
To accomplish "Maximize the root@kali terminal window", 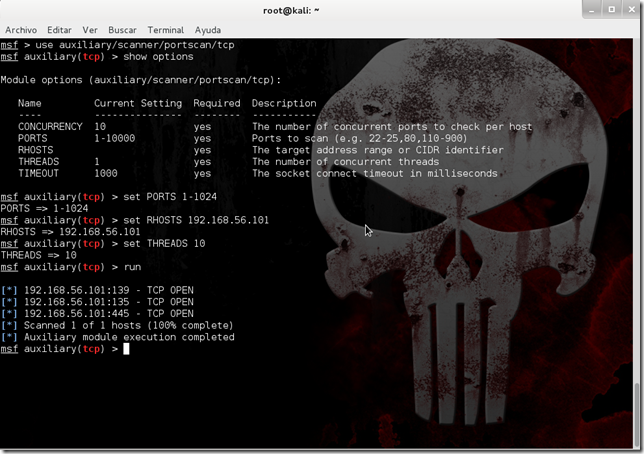I will coord(612,9).
